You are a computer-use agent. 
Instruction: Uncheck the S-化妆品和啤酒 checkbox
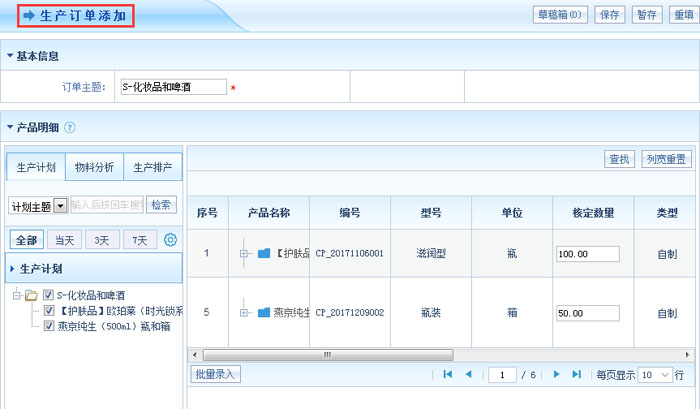[x=48, y=296]
